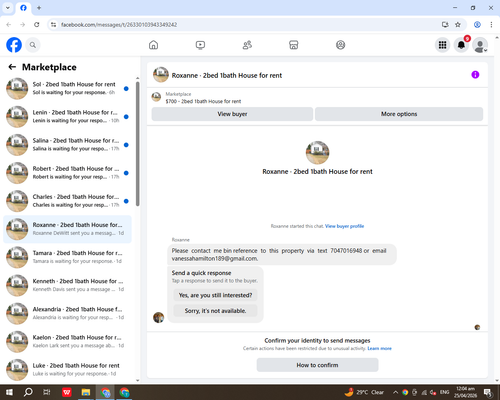Viewport: 500px width, 400px height.
Task: Open new browser tab
Action: (39, 8)
